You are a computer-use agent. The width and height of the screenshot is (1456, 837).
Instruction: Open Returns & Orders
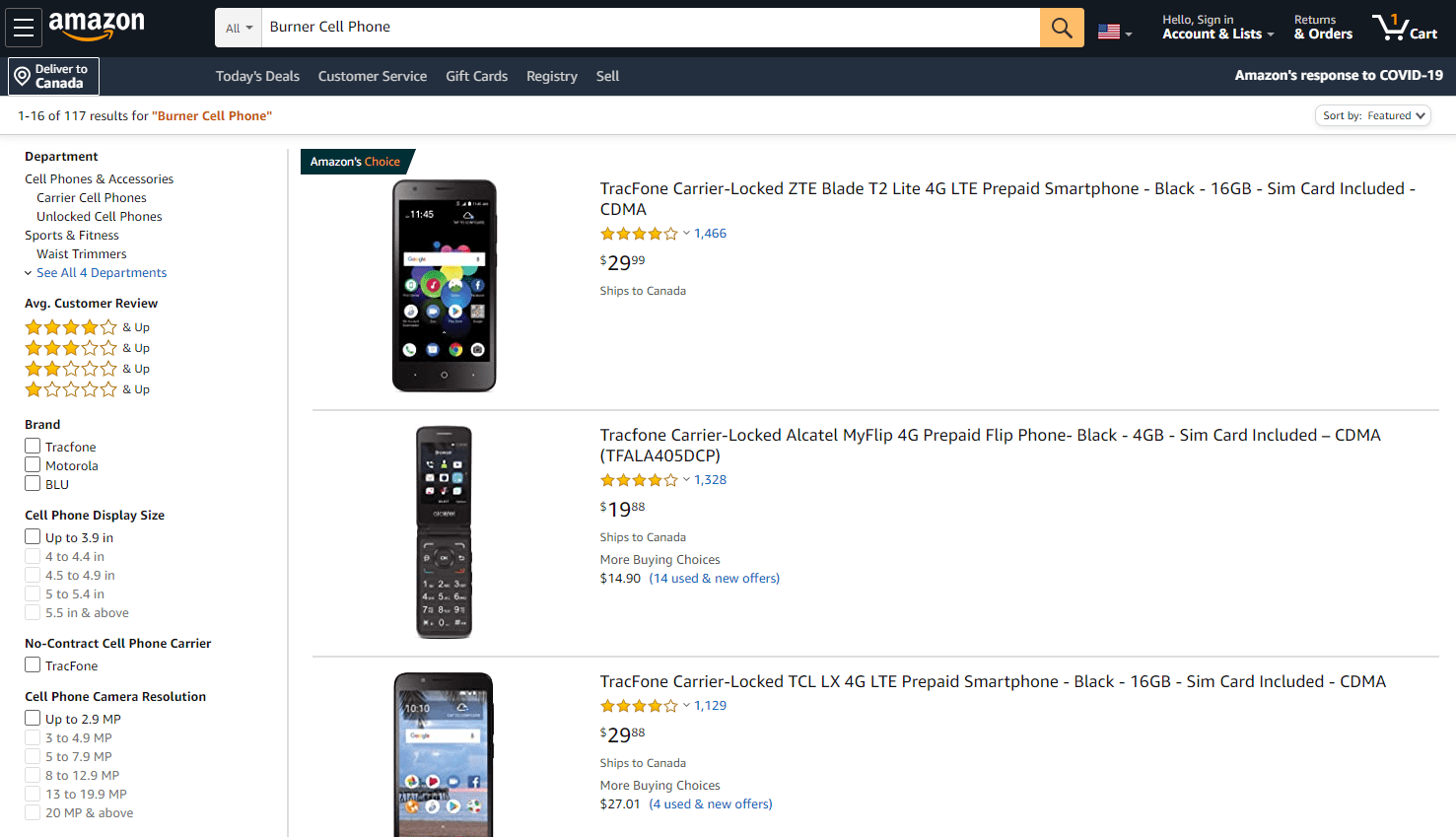coord(1323,27)
